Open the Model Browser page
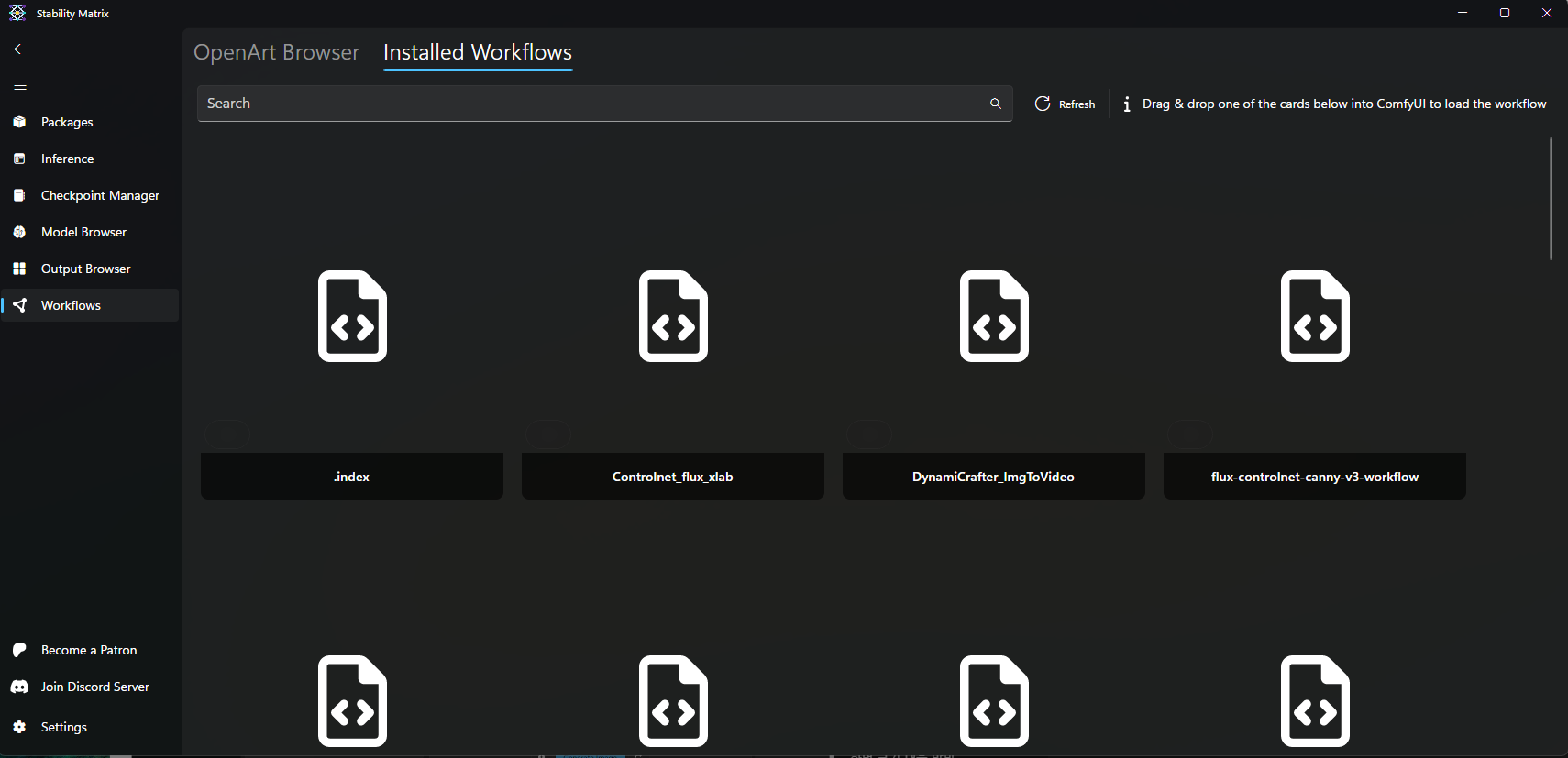The image size is (1568, 758). coord(90,232)
